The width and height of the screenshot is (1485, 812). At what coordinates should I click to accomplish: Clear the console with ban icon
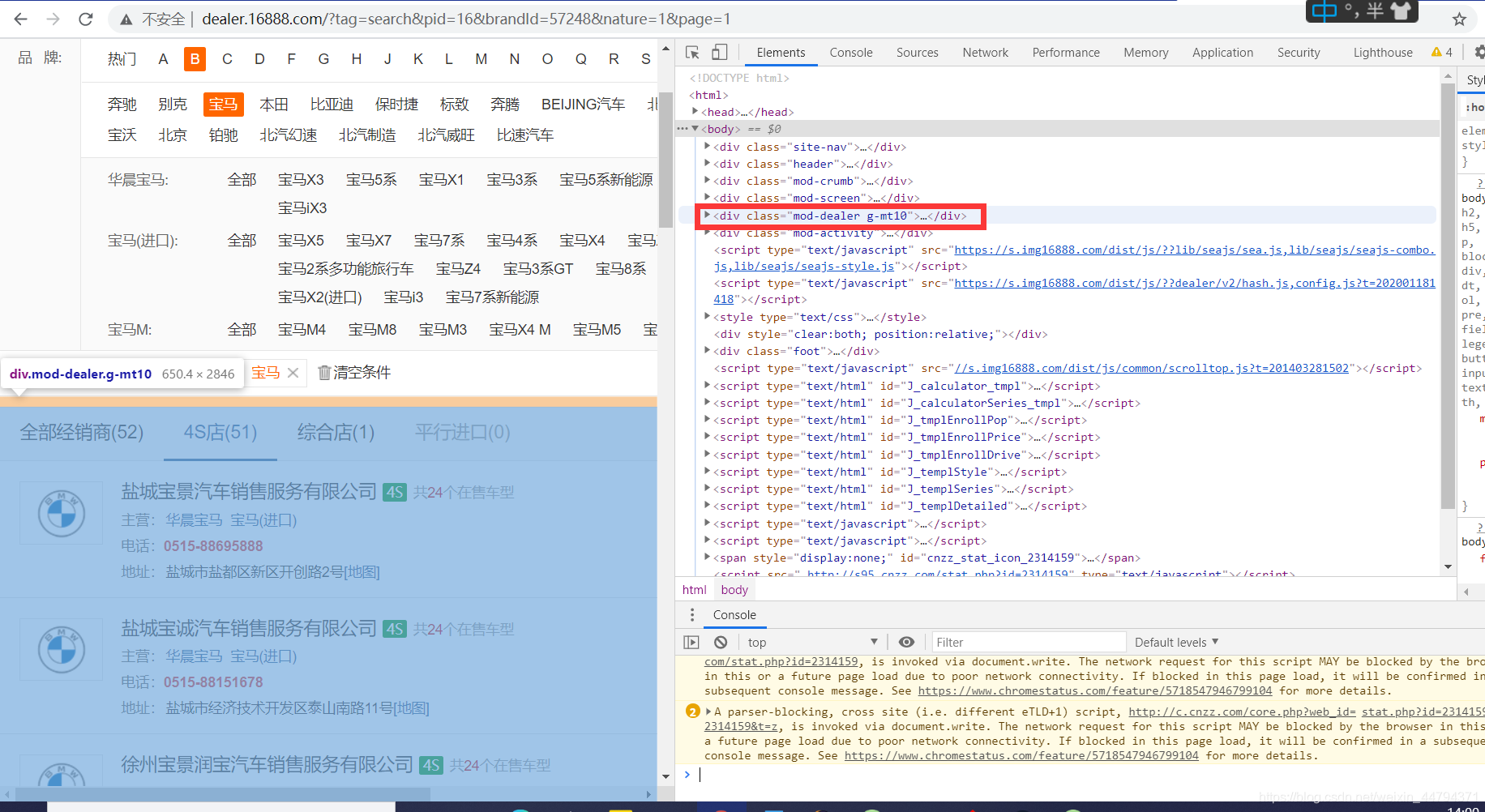coord(721,642)
